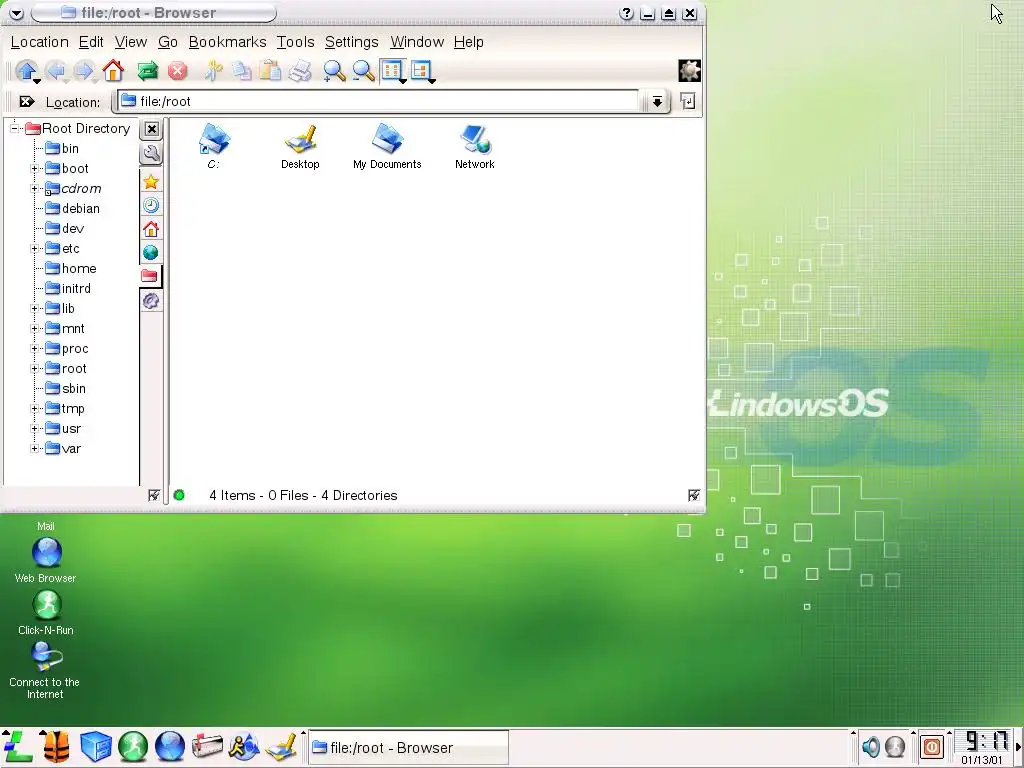Click the file:/root - Browser taskbar entry
This screenshot has height=768, width=1024.
point(408,747)
